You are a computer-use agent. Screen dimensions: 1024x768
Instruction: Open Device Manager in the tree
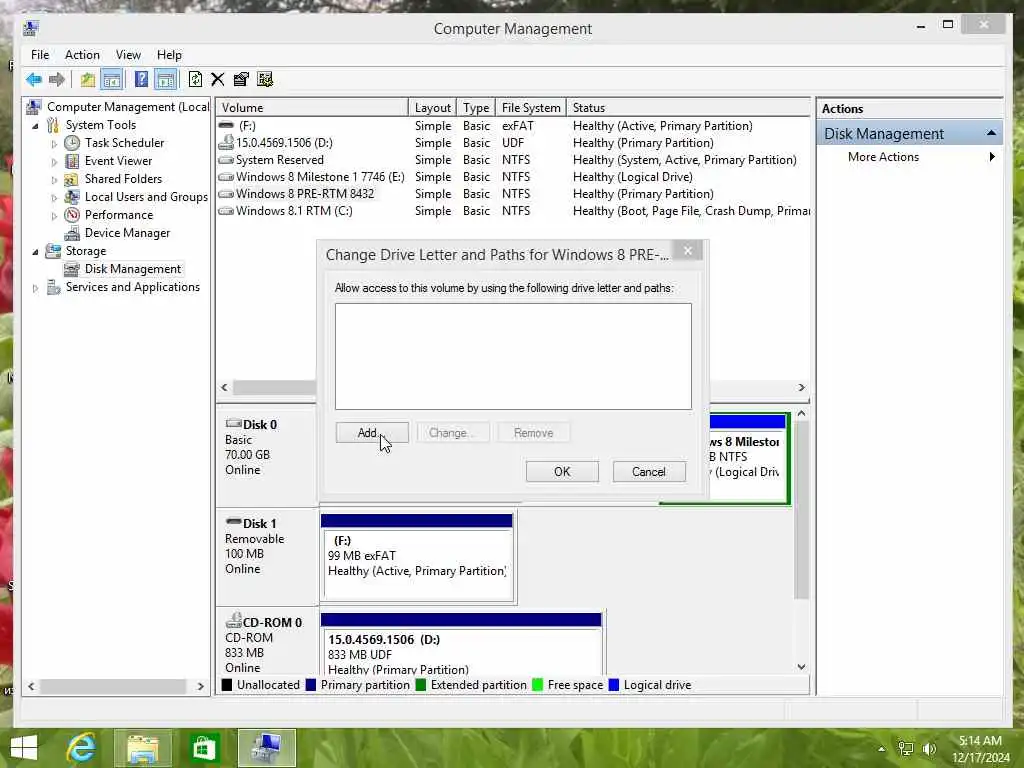pyautogui.click(x=127, y=233)
